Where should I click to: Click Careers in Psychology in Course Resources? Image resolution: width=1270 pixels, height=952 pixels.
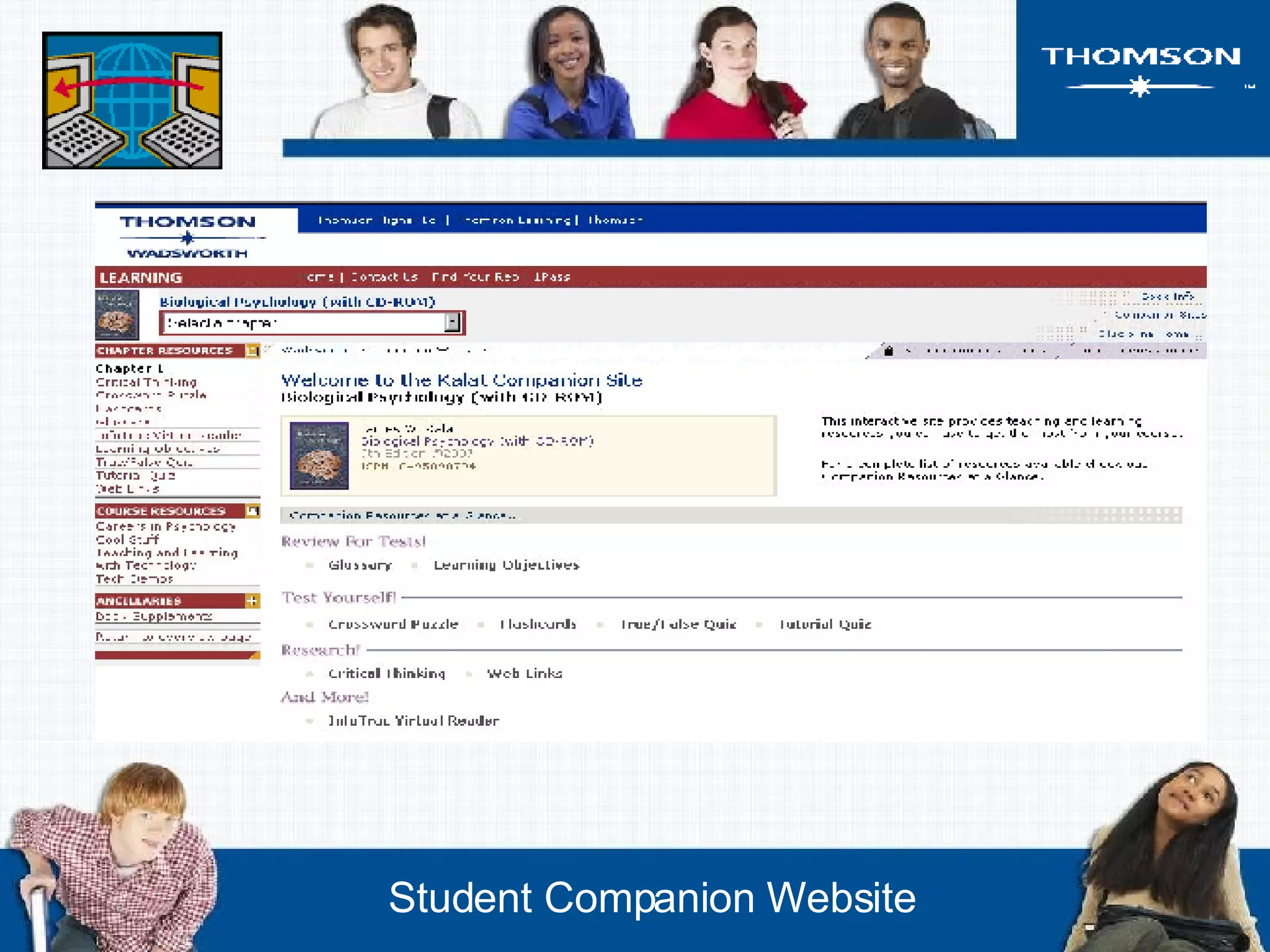166,526
